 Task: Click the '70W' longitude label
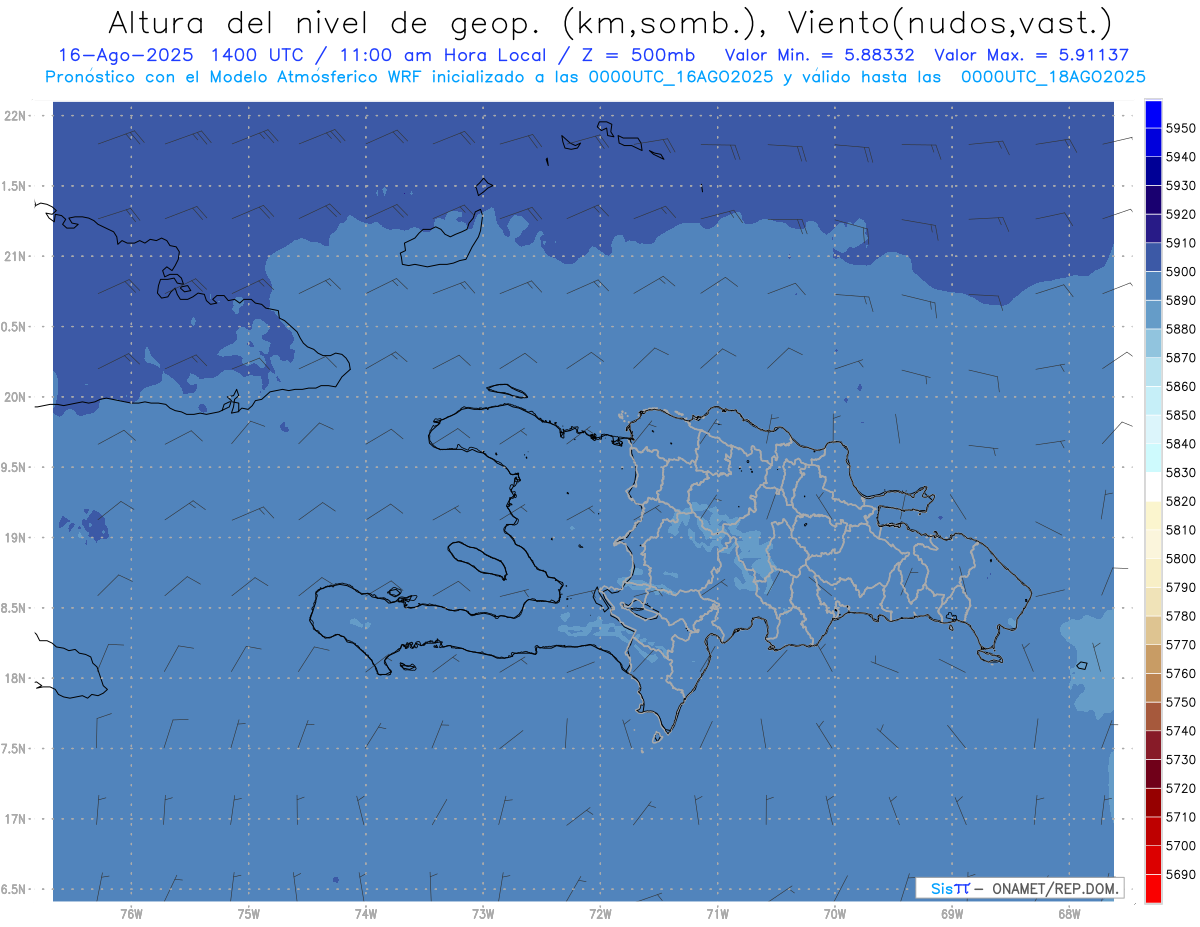point(834,914)
